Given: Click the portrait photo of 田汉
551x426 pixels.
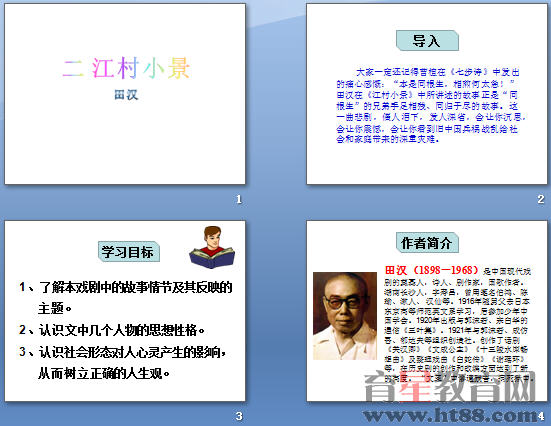Looking at the screenshot, I should (x=345, y=316).
